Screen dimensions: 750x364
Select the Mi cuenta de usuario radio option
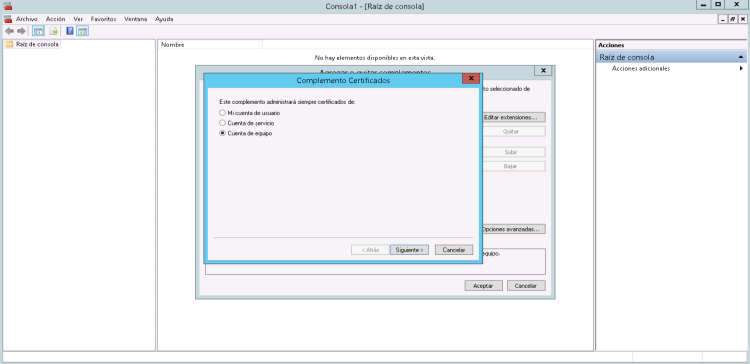pos(222,113)
